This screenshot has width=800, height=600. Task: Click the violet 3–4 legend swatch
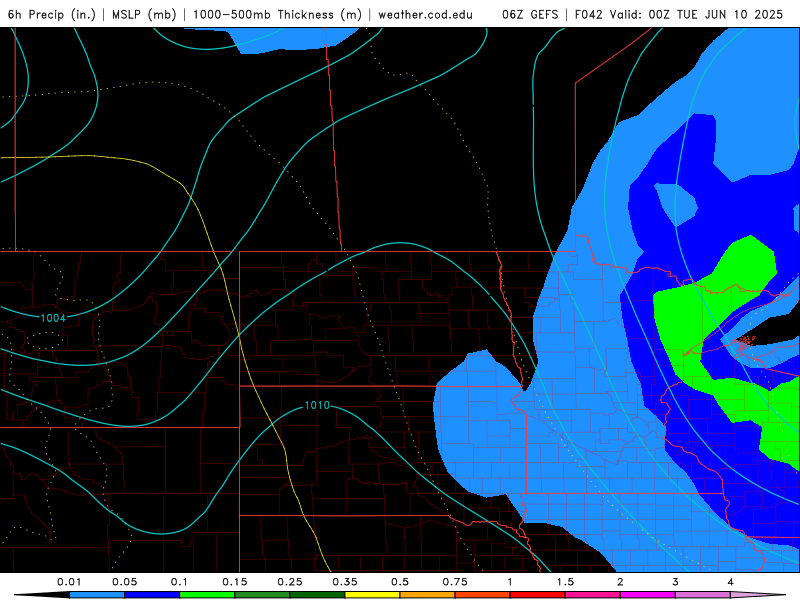[x=703, y=595]
